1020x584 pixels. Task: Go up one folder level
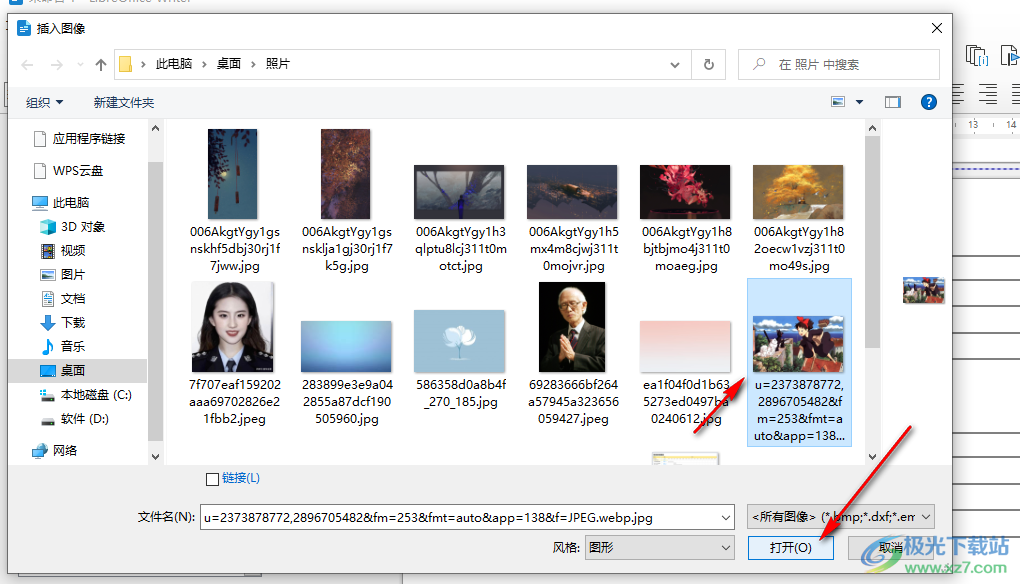pyautogui.click(x=100, y=64)
